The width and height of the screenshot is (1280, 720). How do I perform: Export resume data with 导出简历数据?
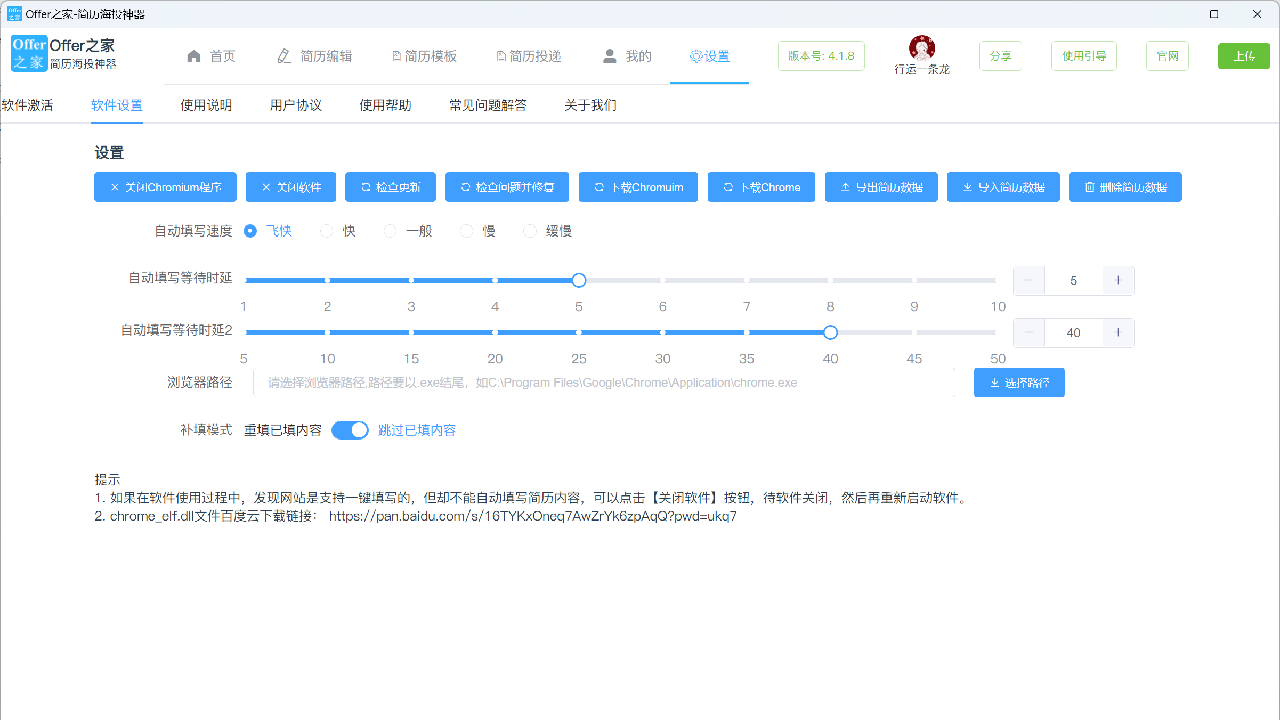881,187
